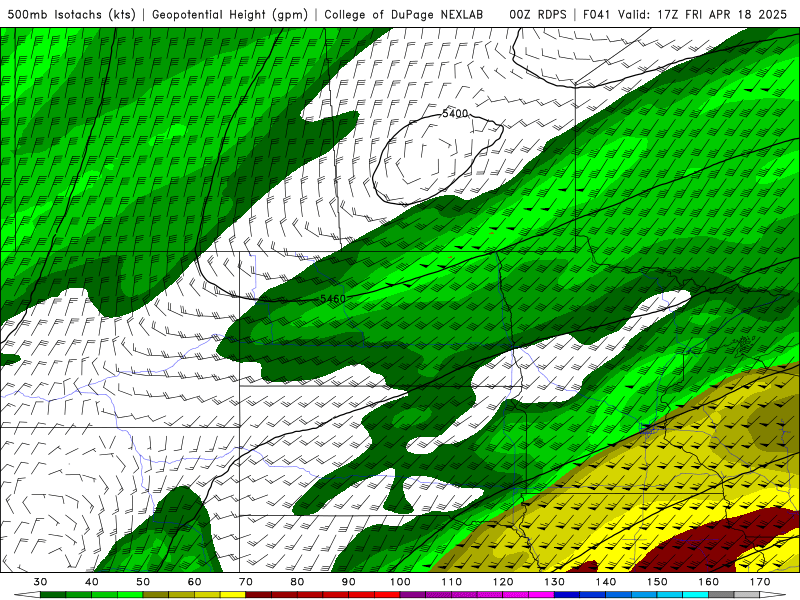Select the dark purple swatch starting at 100

click(x=413, y=595)
